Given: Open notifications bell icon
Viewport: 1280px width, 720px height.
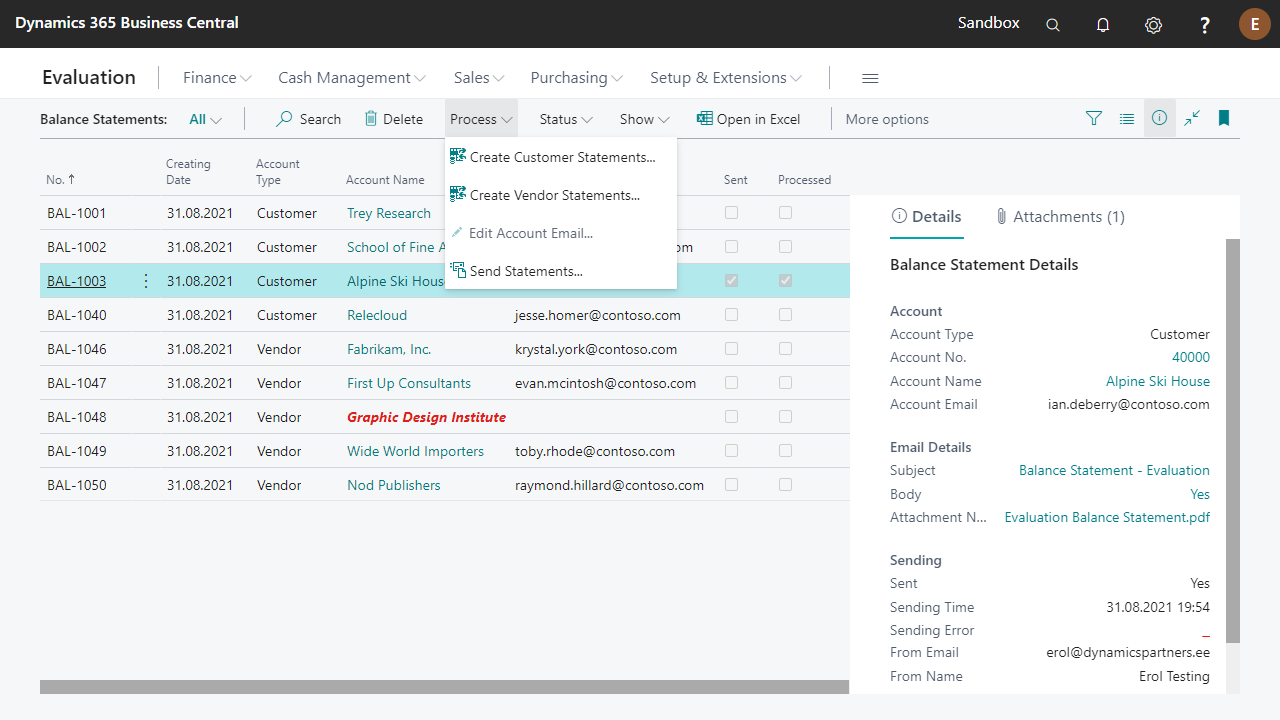Looking at the screenshot, I should [x=1103, y=25].
